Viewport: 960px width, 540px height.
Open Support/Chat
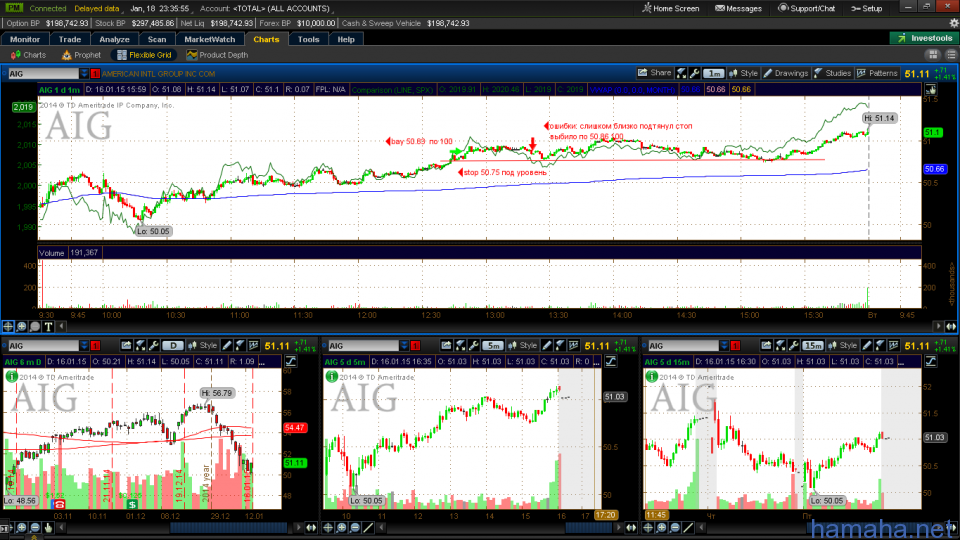pyautogui.click(x=806, y=9)
